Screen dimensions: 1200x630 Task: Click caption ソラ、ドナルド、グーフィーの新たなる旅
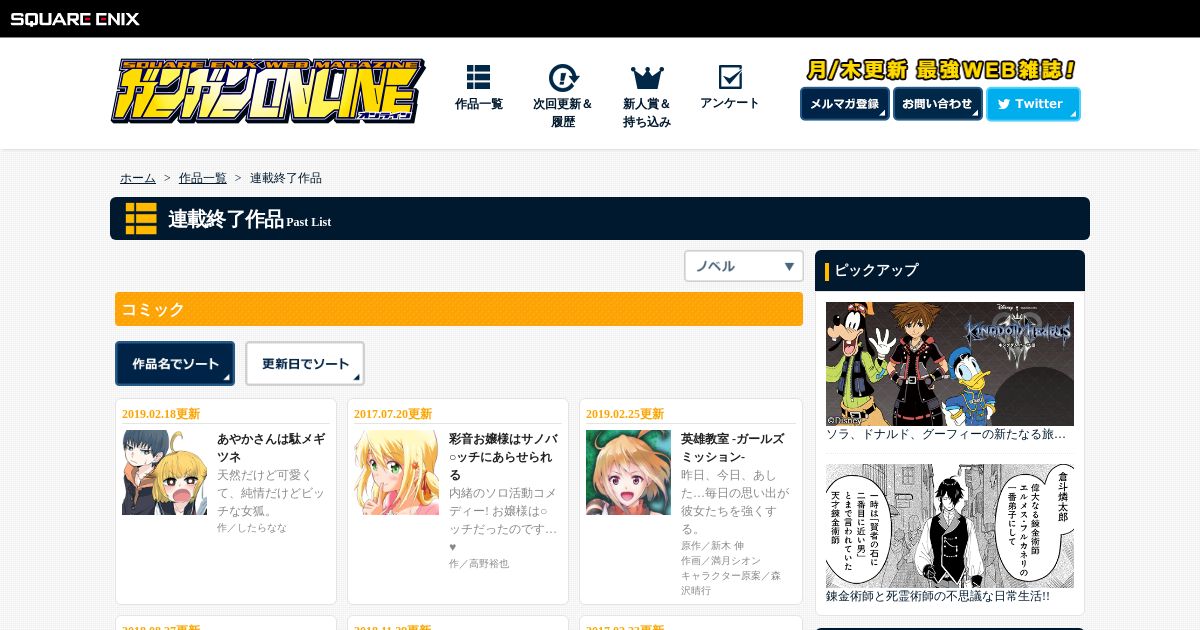tap(946, 435)
